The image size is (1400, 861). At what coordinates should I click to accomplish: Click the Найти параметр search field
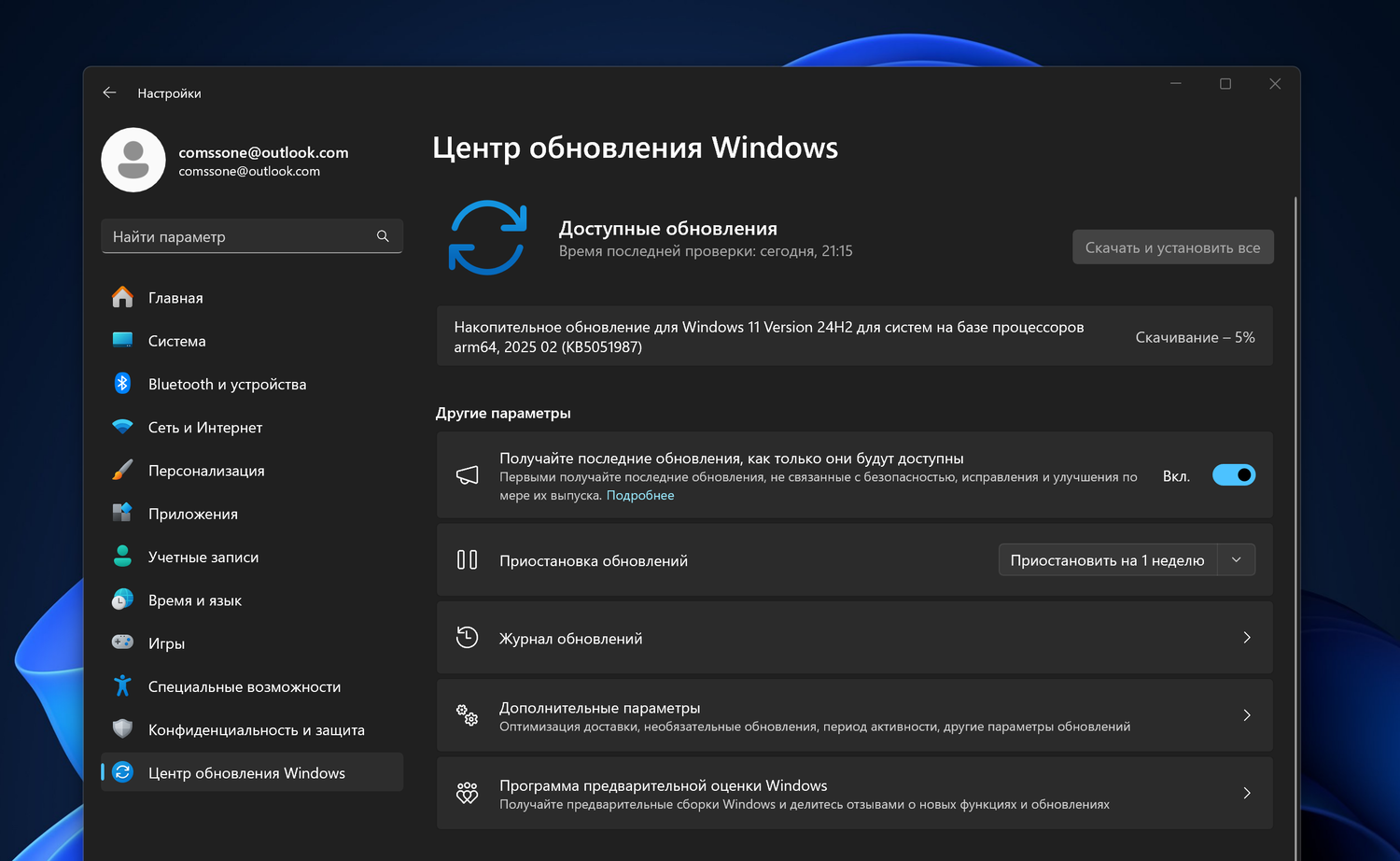[x=252, y=236]
